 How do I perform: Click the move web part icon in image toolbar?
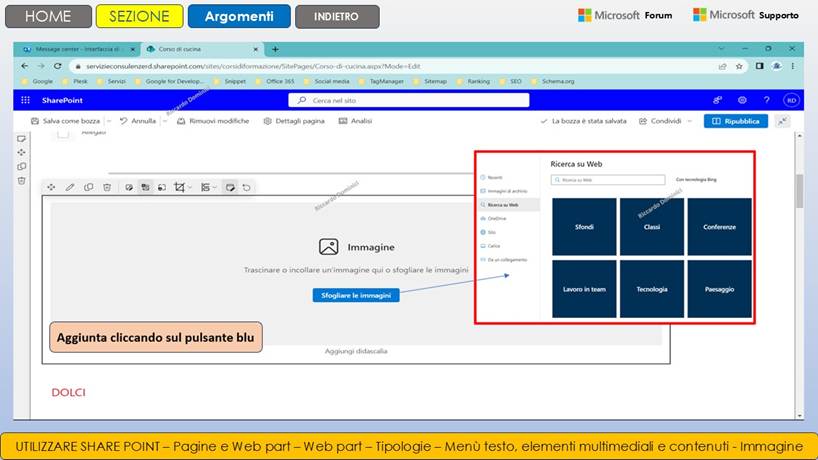pyautogui.click(x=51, y=187)
